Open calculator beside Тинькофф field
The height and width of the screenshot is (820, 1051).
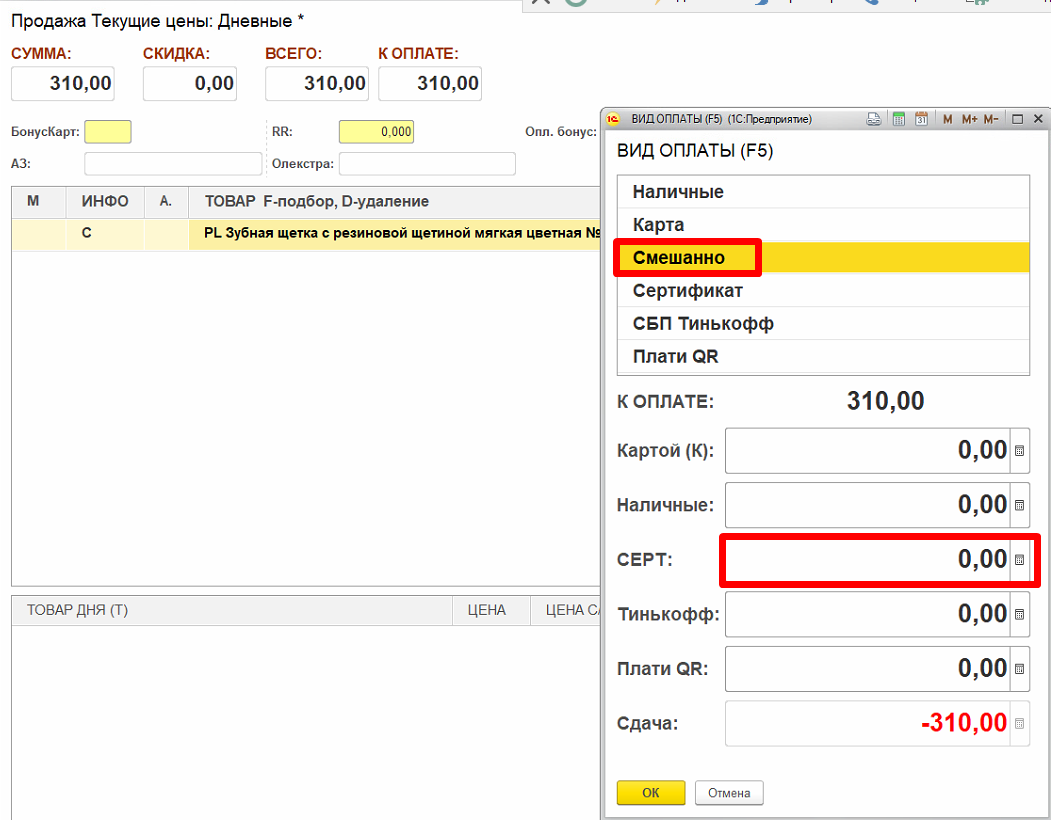[1019, 614]
